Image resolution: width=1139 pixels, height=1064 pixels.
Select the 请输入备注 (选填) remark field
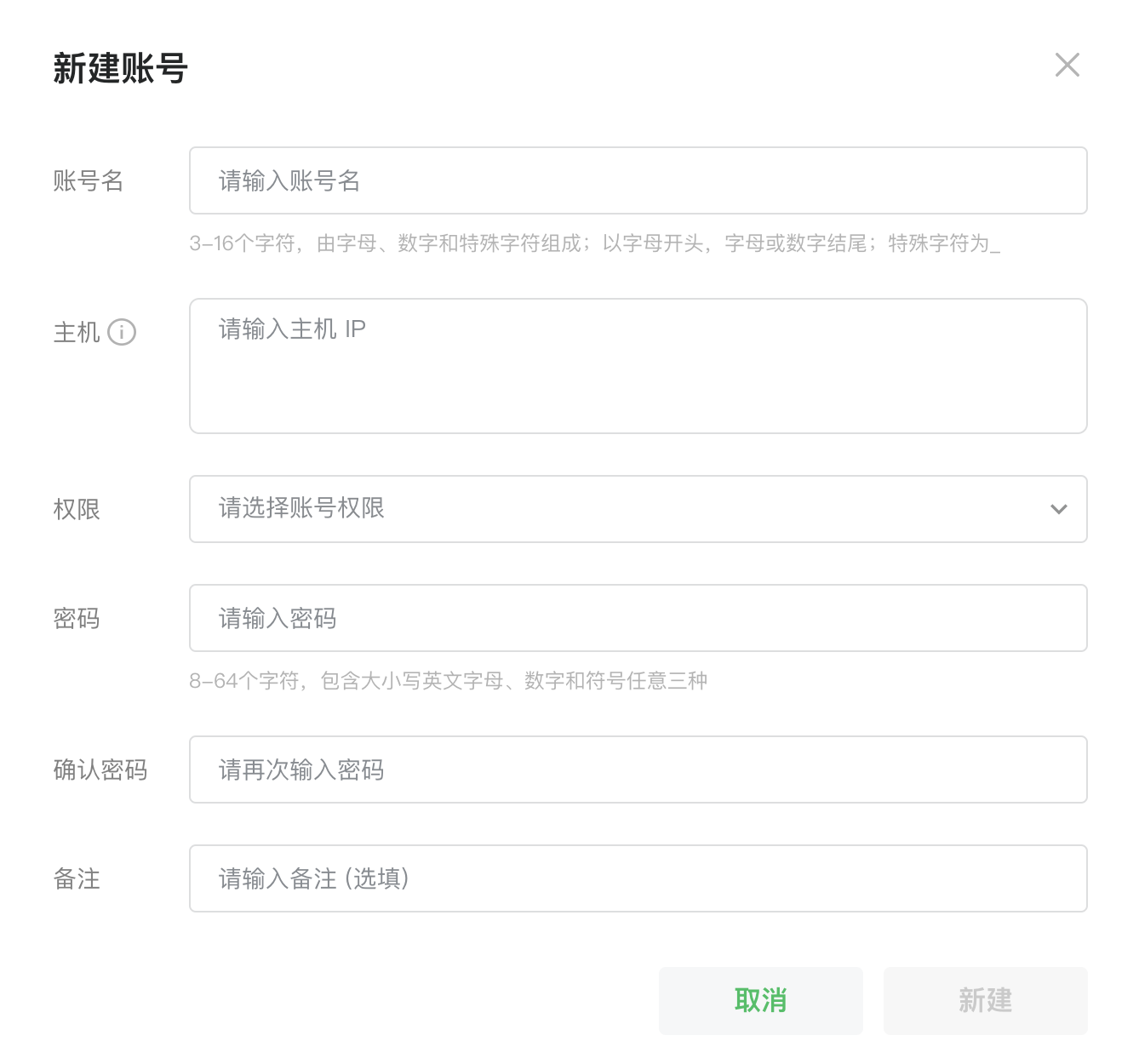click(x=638, y=878)
